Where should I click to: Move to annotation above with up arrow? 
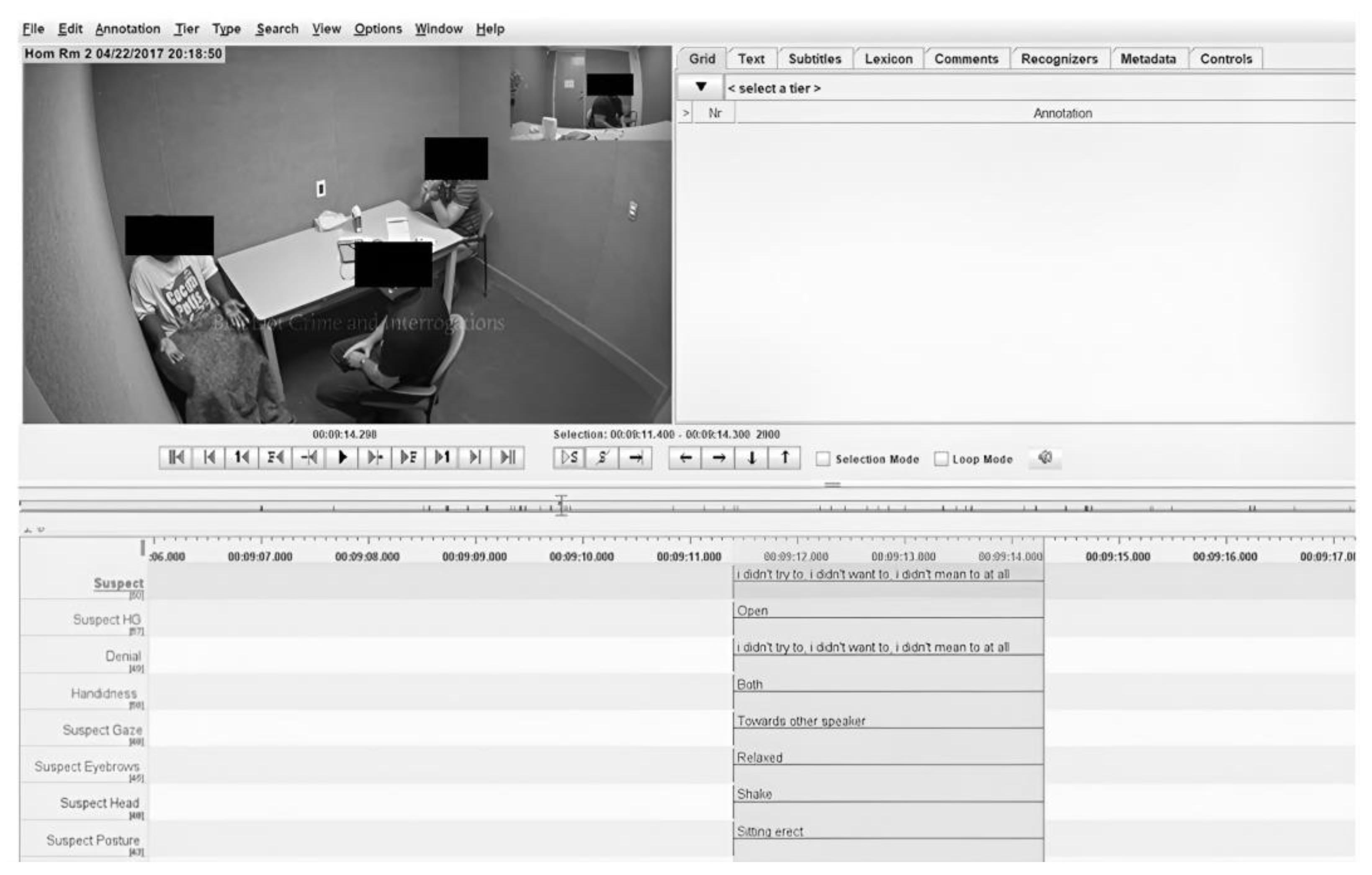pos(785,458)
